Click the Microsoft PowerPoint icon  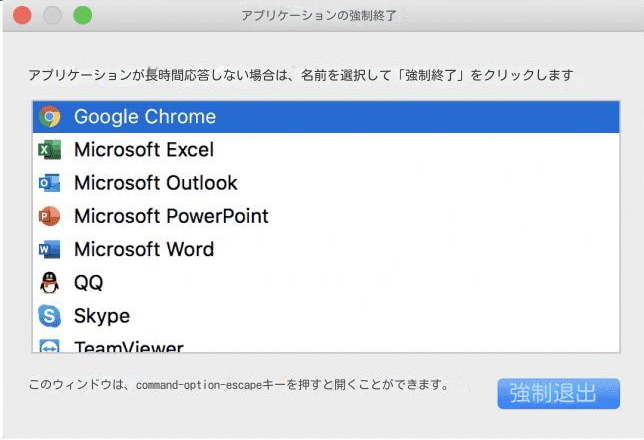(x=50, y=216)
